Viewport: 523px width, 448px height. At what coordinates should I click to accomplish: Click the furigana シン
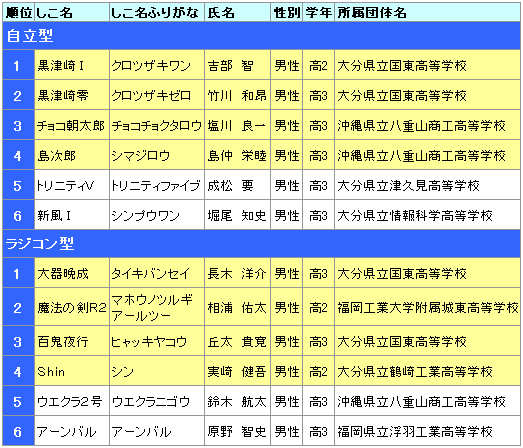point(122,372)
